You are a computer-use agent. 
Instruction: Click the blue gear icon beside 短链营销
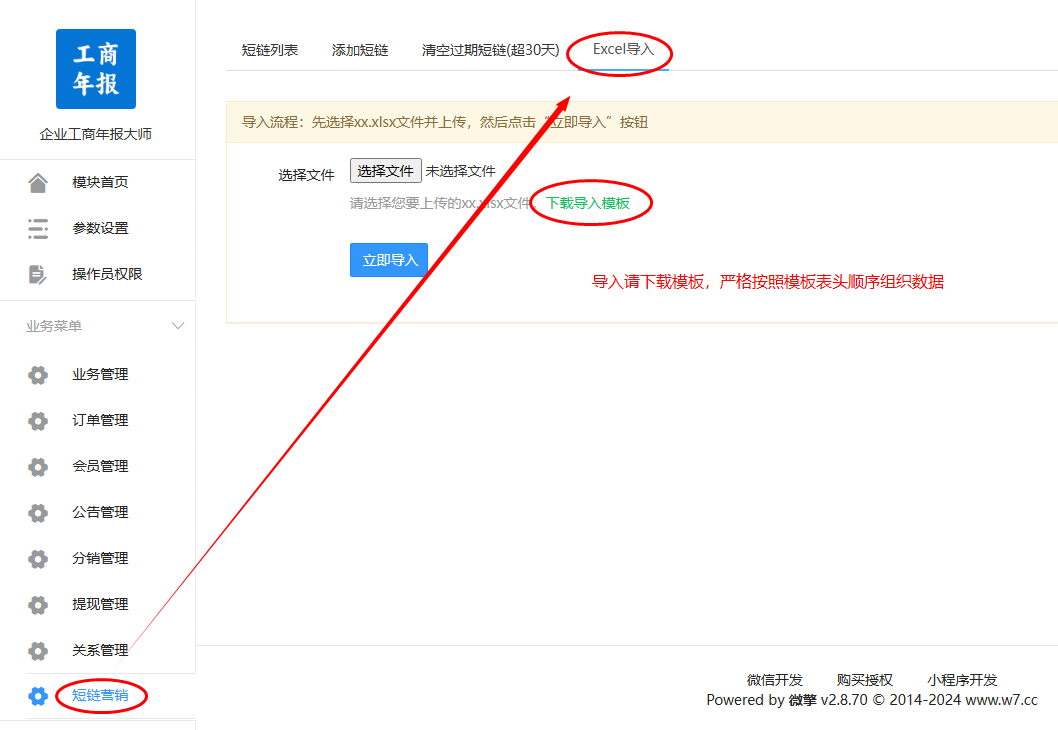tap(38, 696)
